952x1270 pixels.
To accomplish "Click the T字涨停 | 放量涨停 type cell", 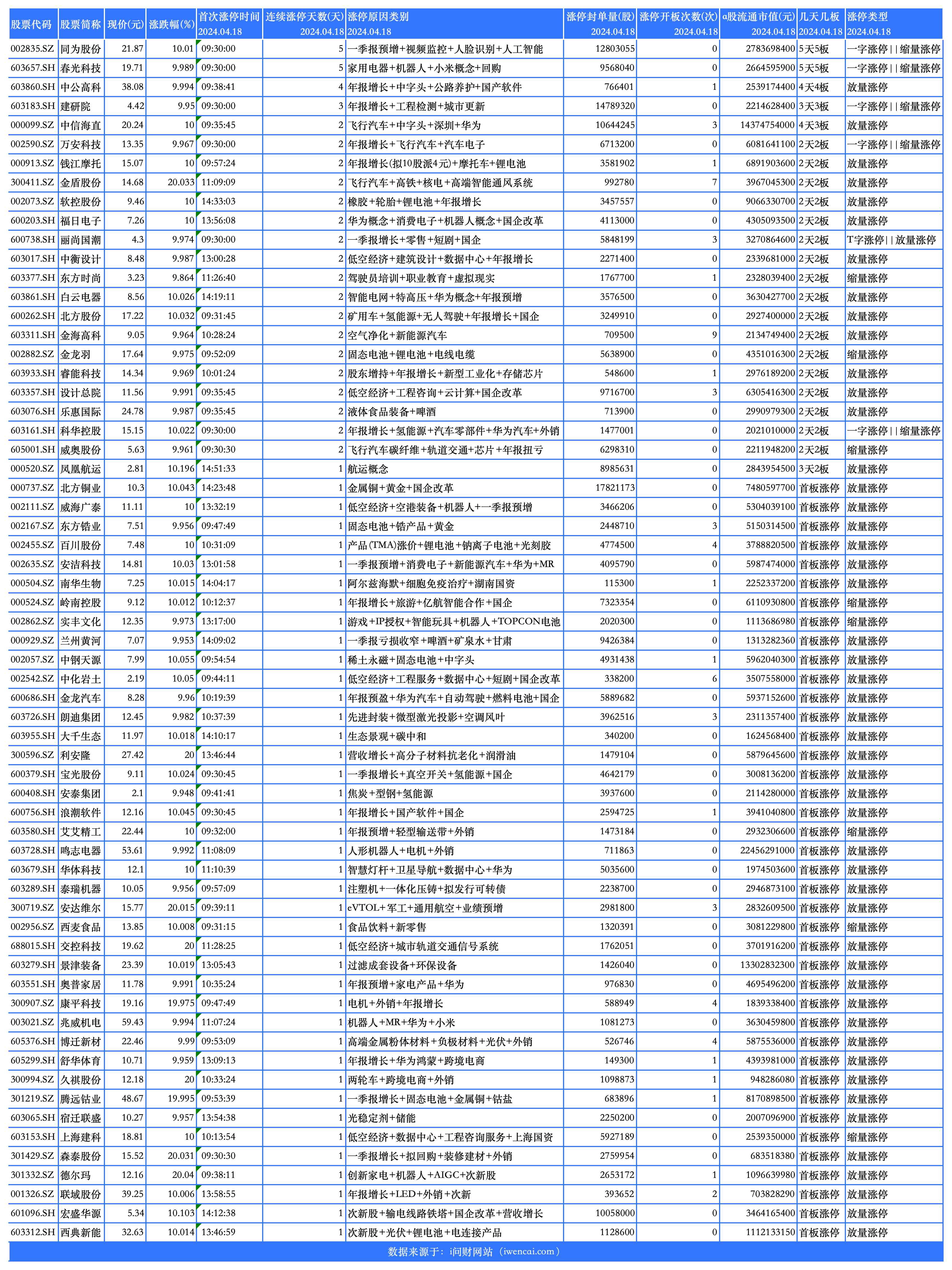I will [x=891, y=240].
